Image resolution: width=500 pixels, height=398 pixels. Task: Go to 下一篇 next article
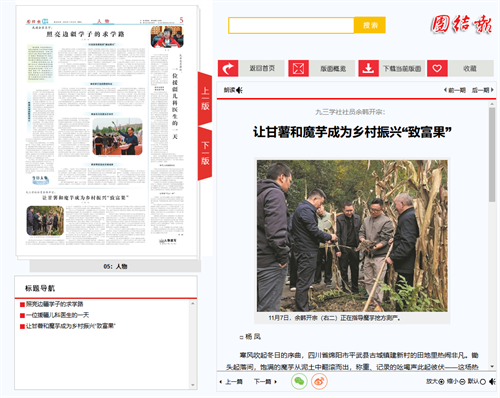(266, 382)
